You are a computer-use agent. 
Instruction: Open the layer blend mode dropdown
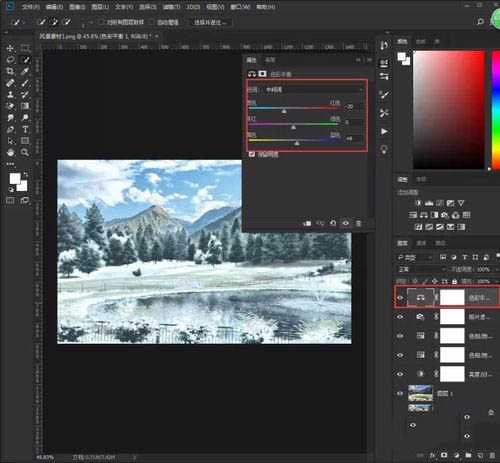[422, 269]
